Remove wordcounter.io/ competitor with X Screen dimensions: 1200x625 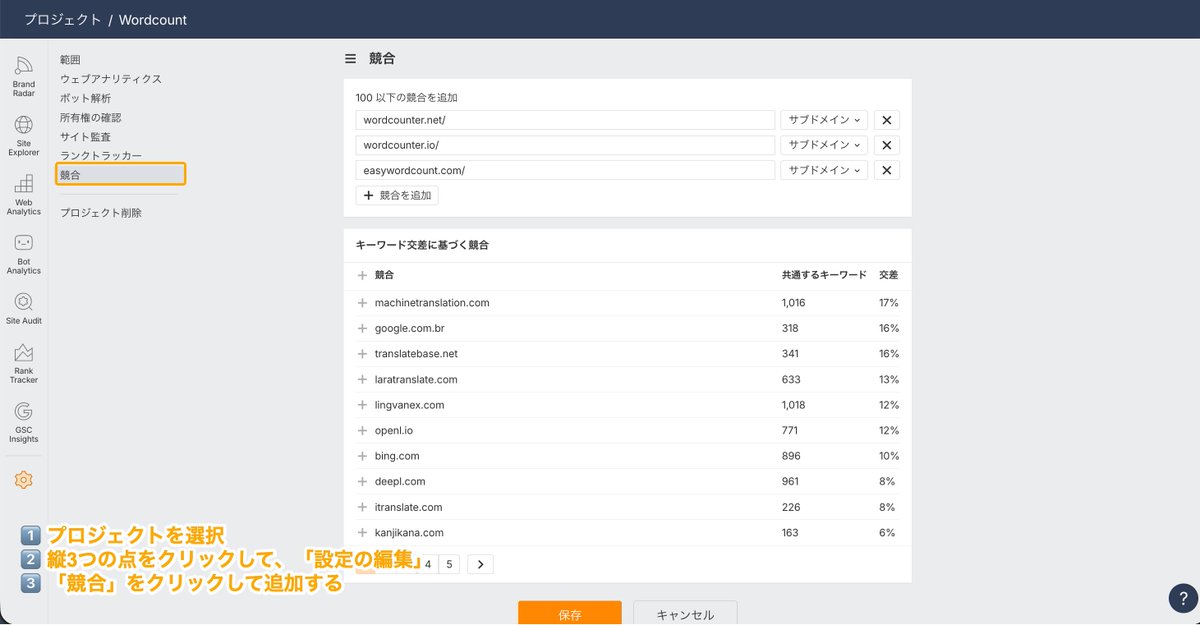tap(886, 145)
